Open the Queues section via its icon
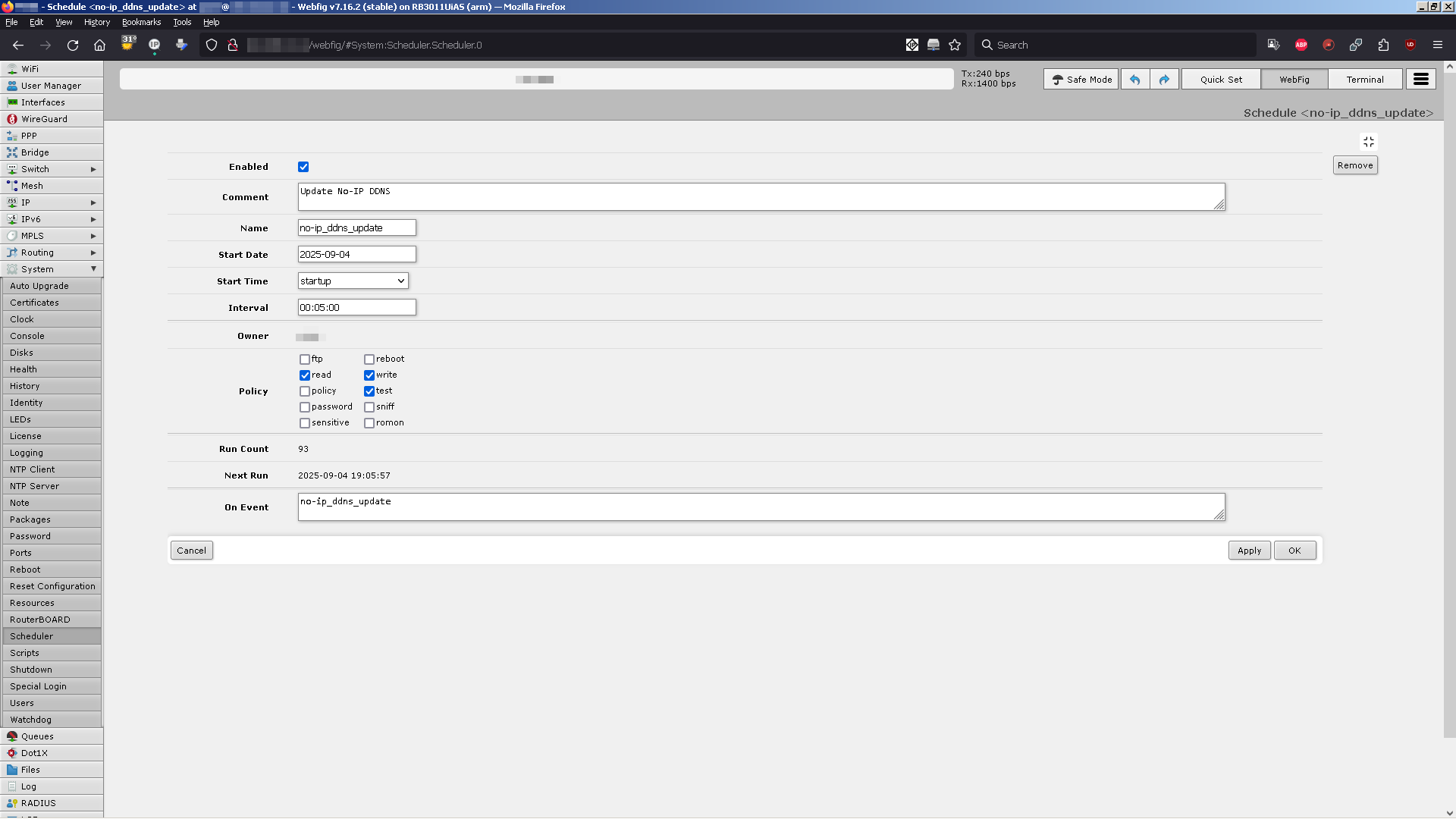Viewport: 1456px width, 819px height. pos(12,736)
